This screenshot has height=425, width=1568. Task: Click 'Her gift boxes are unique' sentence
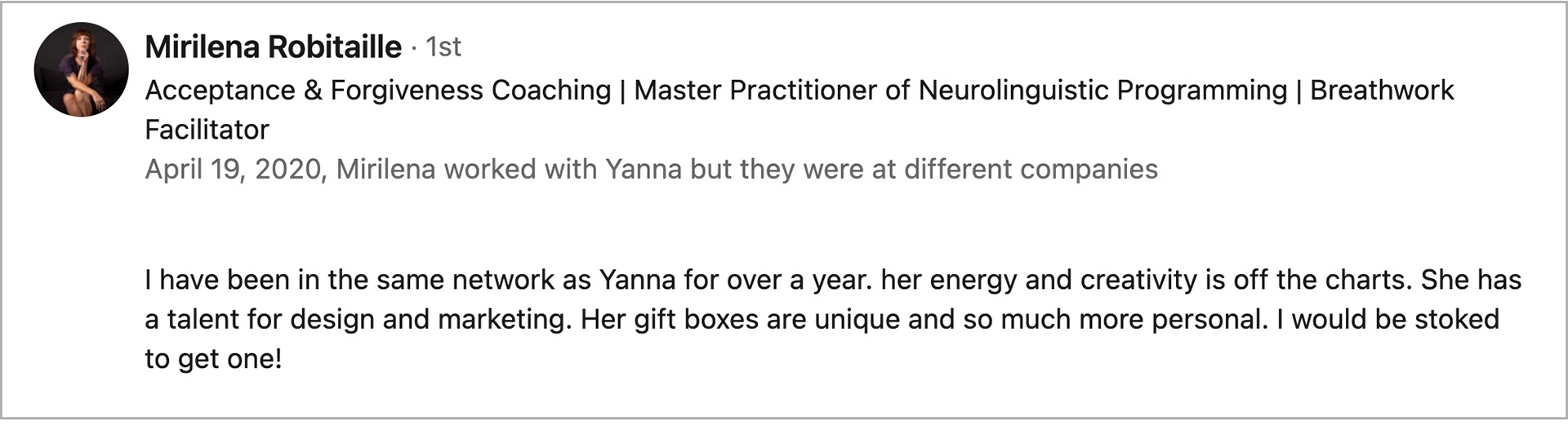pos(741,319)
